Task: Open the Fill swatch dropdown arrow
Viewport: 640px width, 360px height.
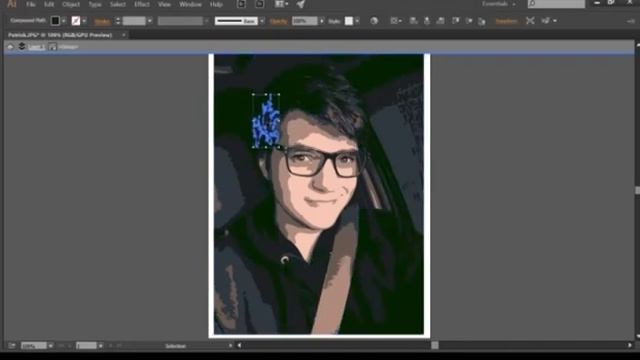Action: pos(64,21)
